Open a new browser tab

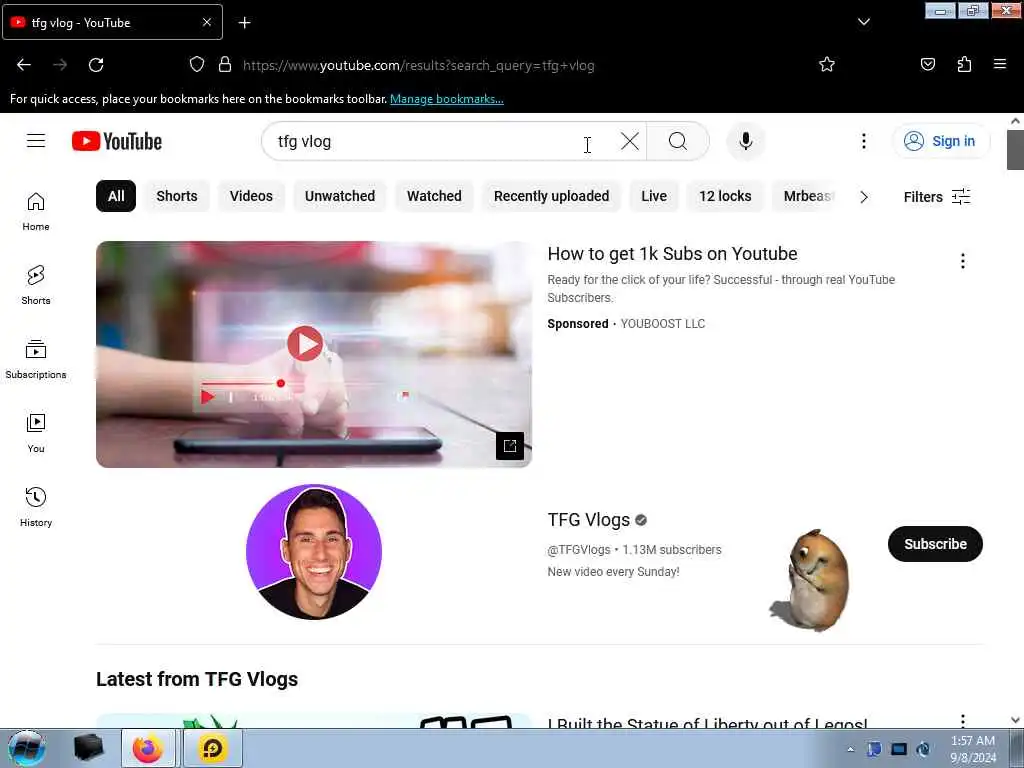[x=244, y=23]
